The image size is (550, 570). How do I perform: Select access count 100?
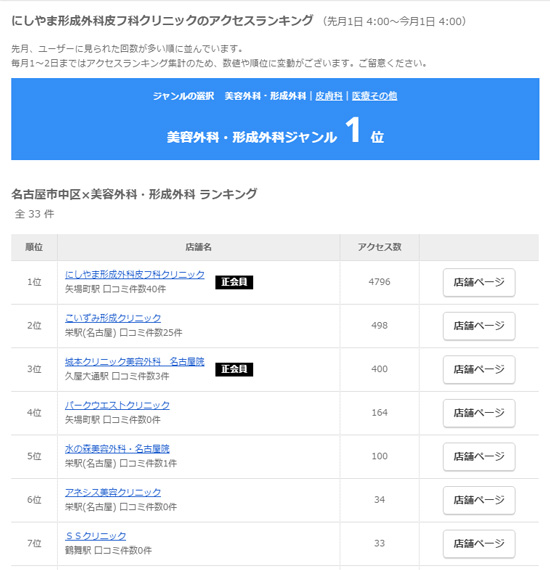[380, 456]
